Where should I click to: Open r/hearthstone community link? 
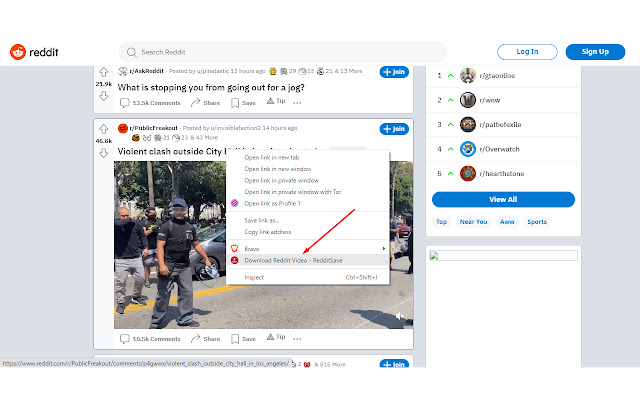502,174
